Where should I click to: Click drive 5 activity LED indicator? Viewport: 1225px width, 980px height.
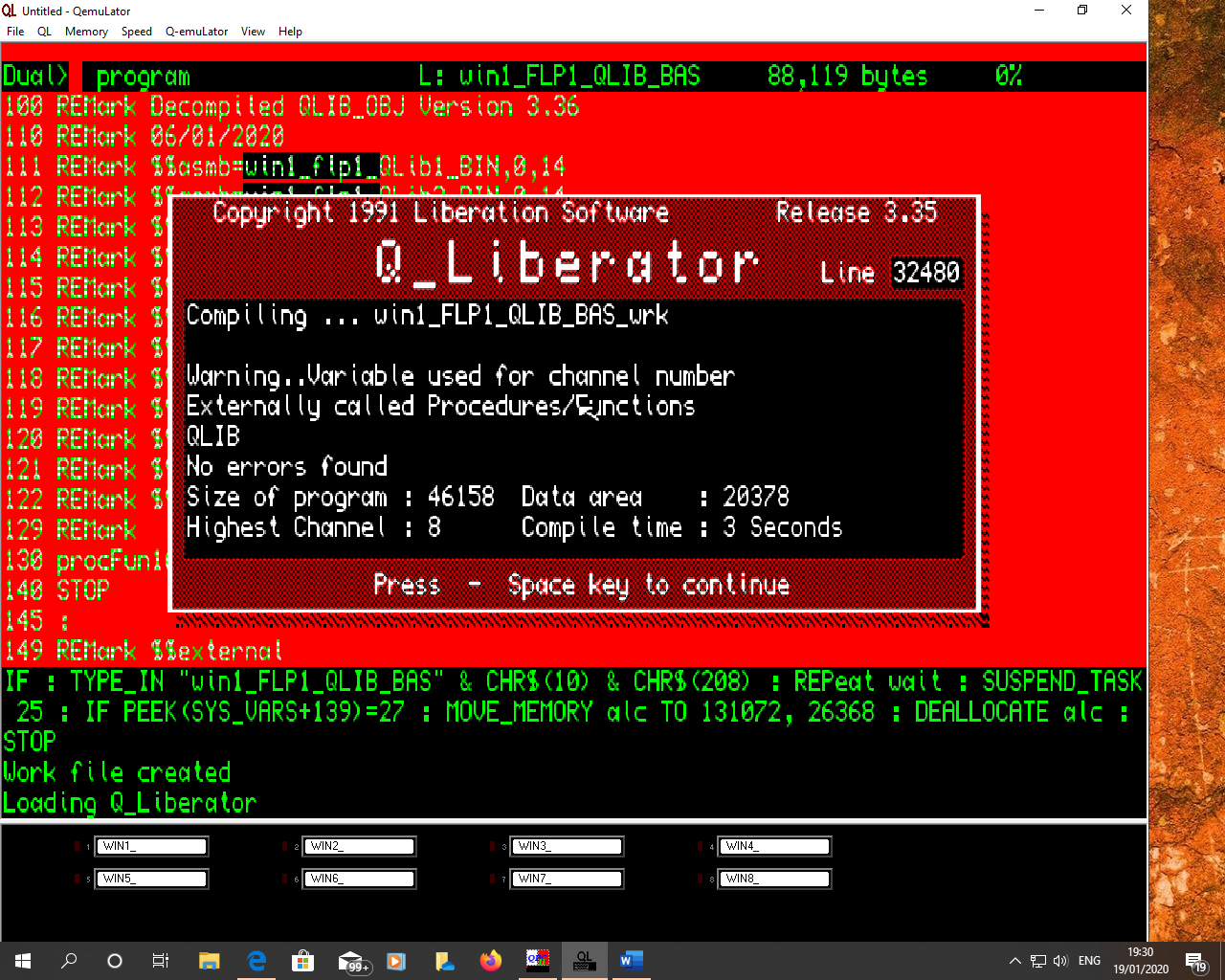coord(78,879)
